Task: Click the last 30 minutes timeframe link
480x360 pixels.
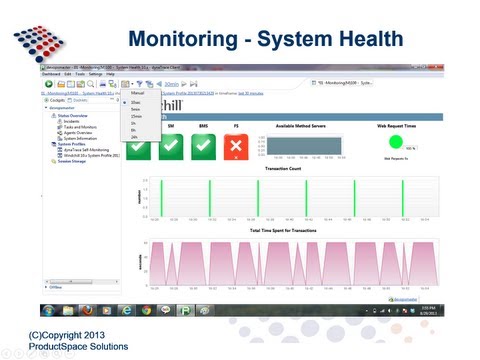Action: click(x=251, y=93)
